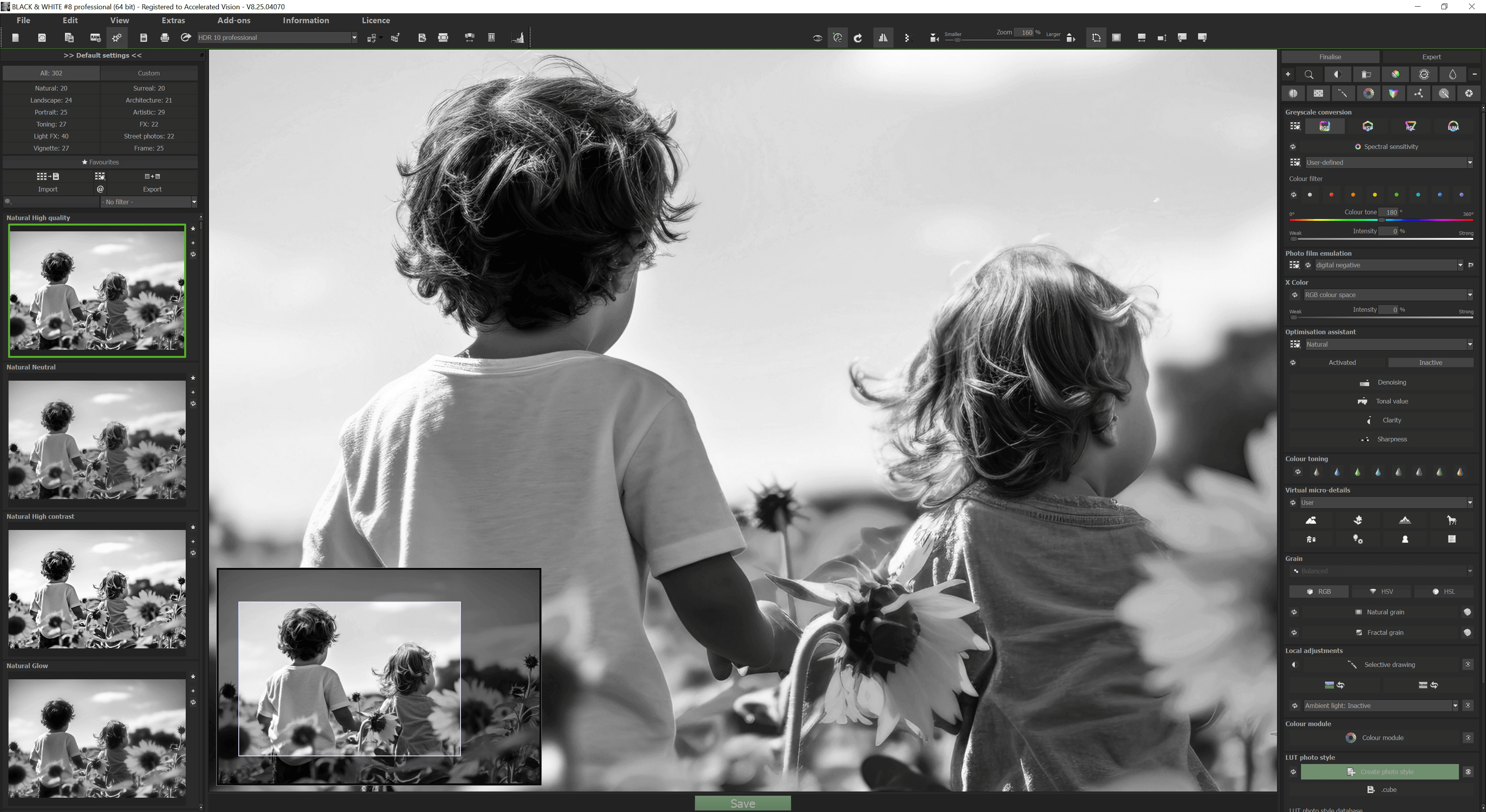
Task: Switch grain mode to HSL
Action: point(1445,591)
